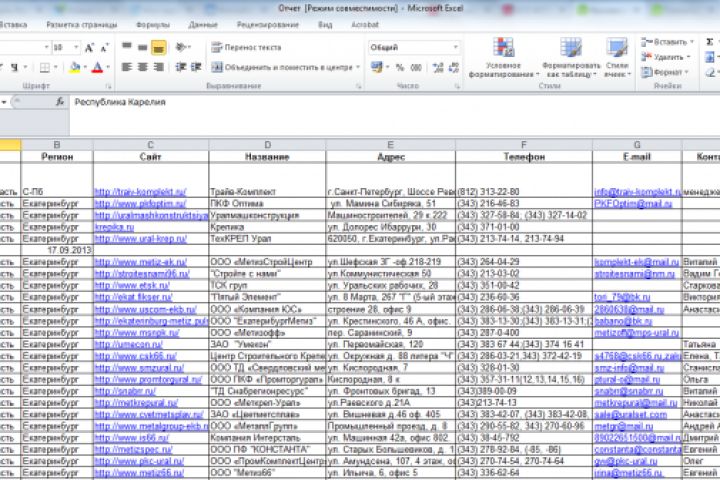
Task: Open the Шрифт dialog launcher
Action: 109,86
